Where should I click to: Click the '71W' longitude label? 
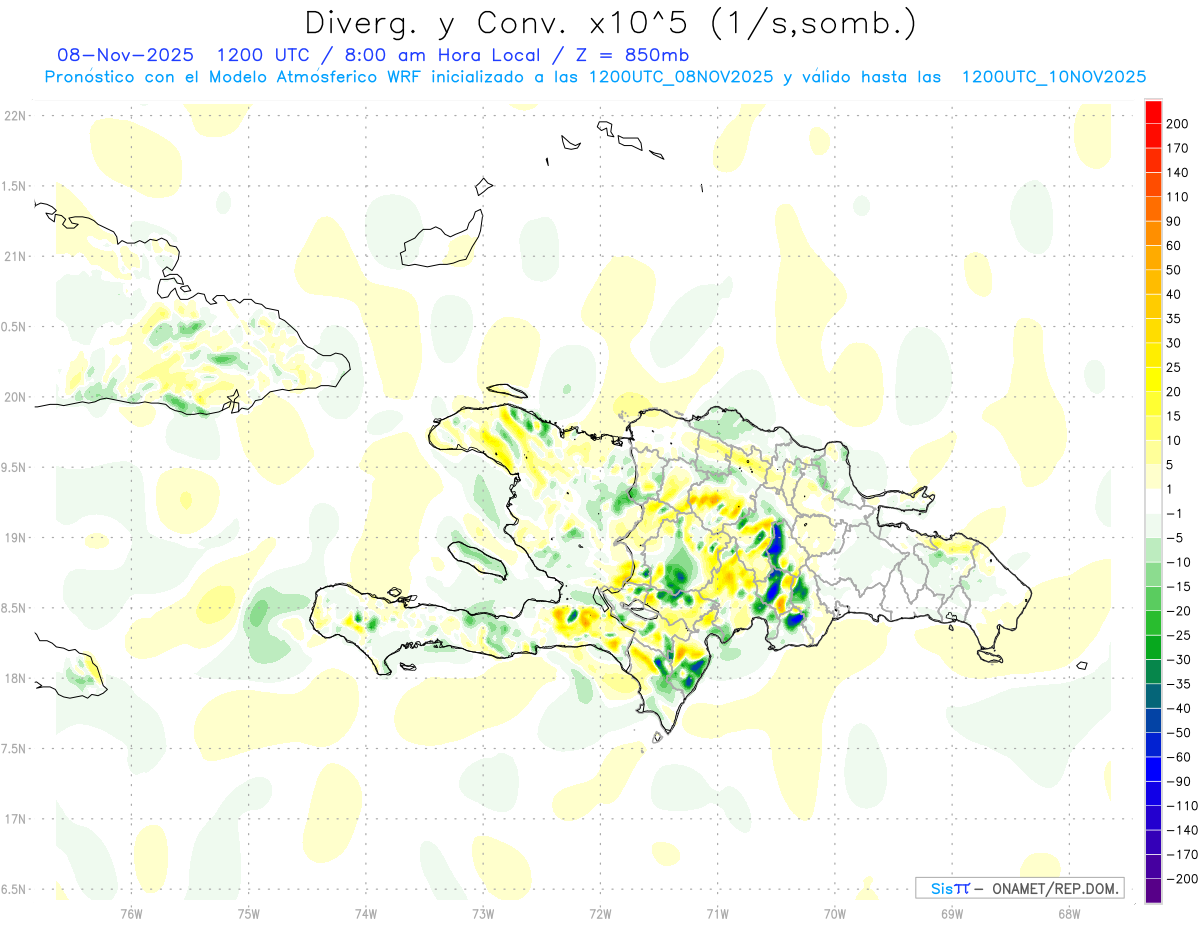pyautogui.click(x=717, y=913)
